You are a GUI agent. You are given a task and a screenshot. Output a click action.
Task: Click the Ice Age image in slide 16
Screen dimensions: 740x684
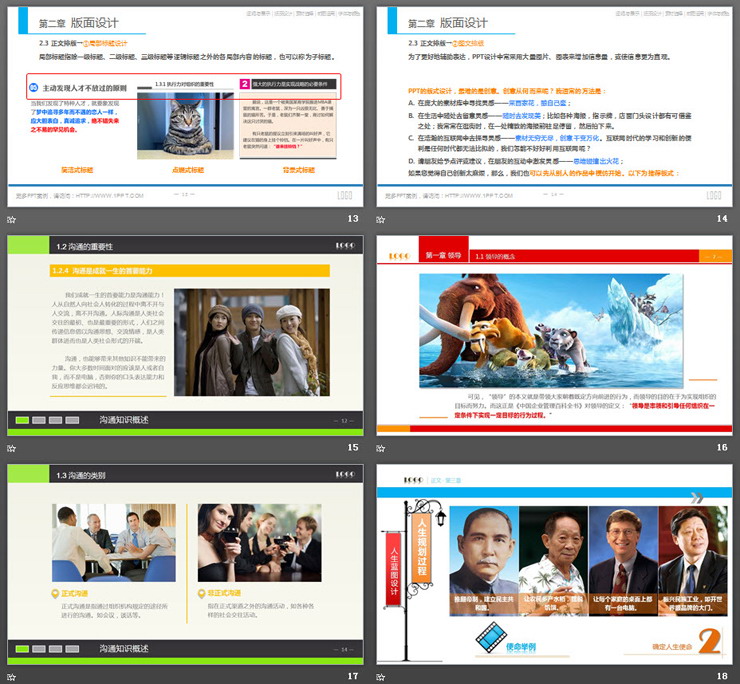(551, 331)
